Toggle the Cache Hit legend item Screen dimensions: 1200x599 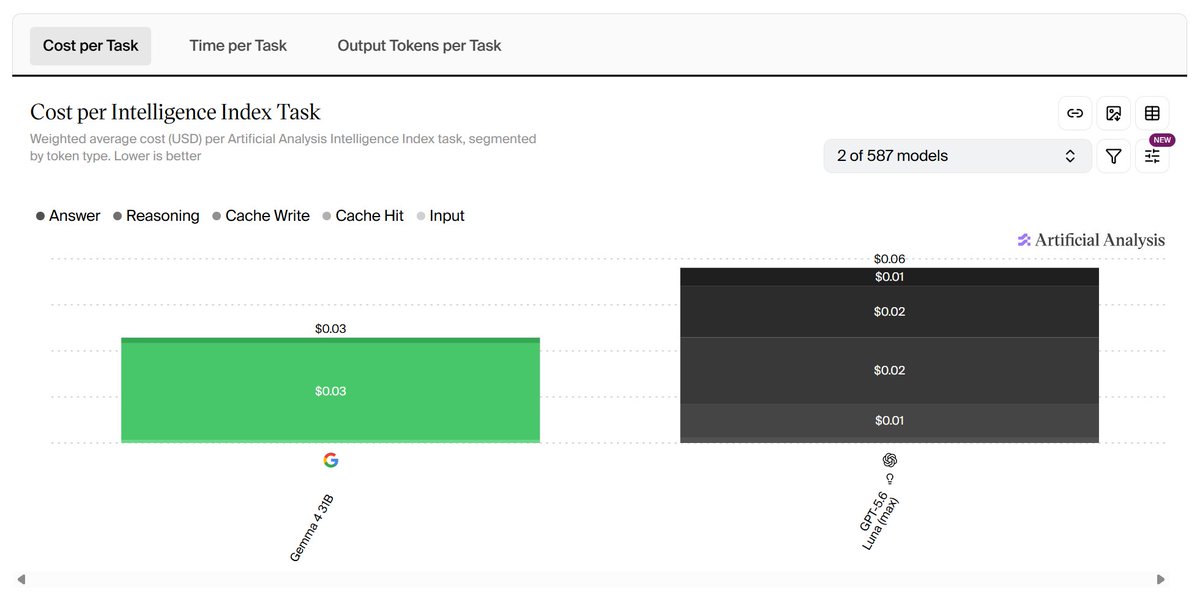pos(363,216)
